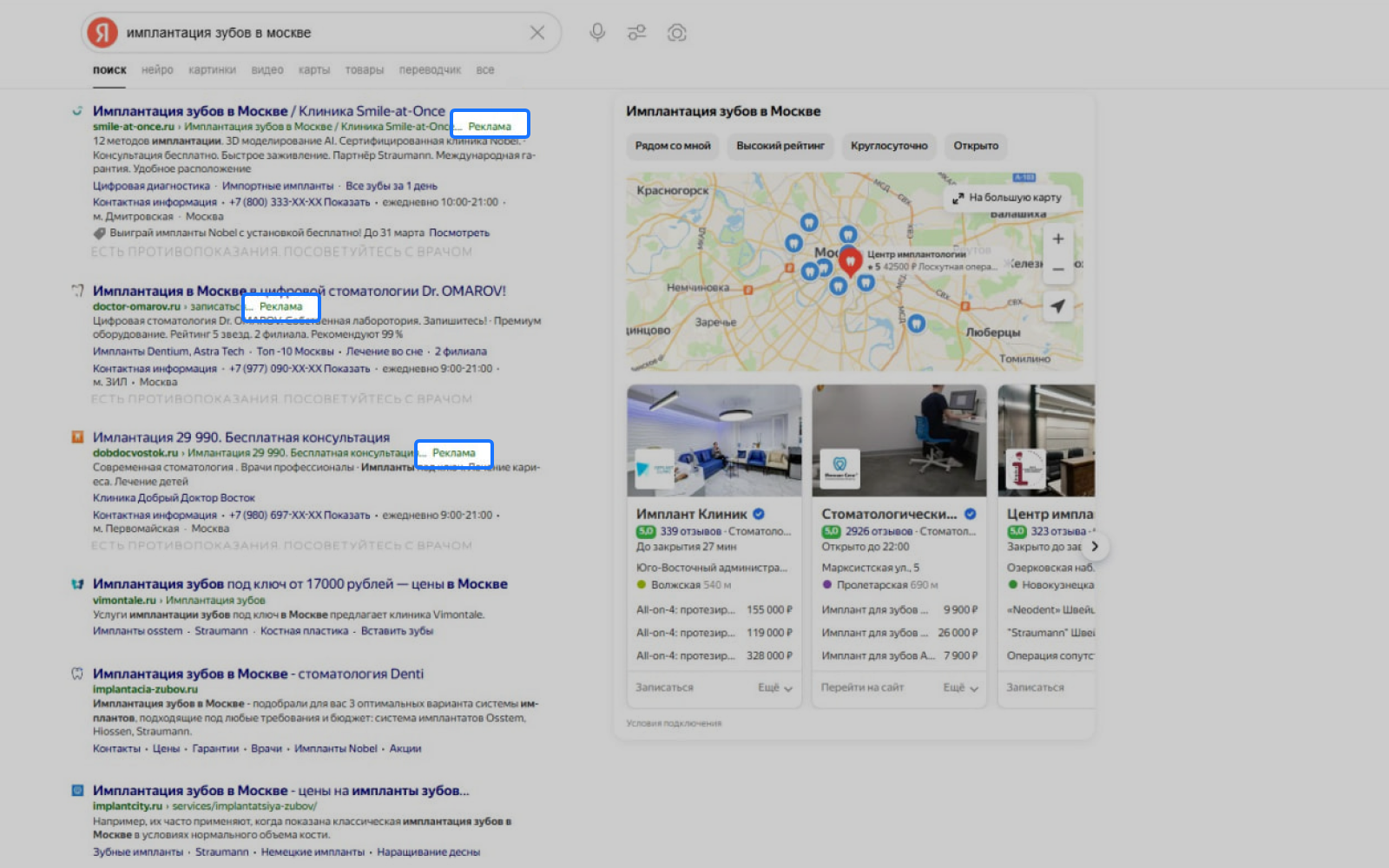Toggle the 'Высокий рейтинг' filter
1389x868 pixels.
click(780, 146)
